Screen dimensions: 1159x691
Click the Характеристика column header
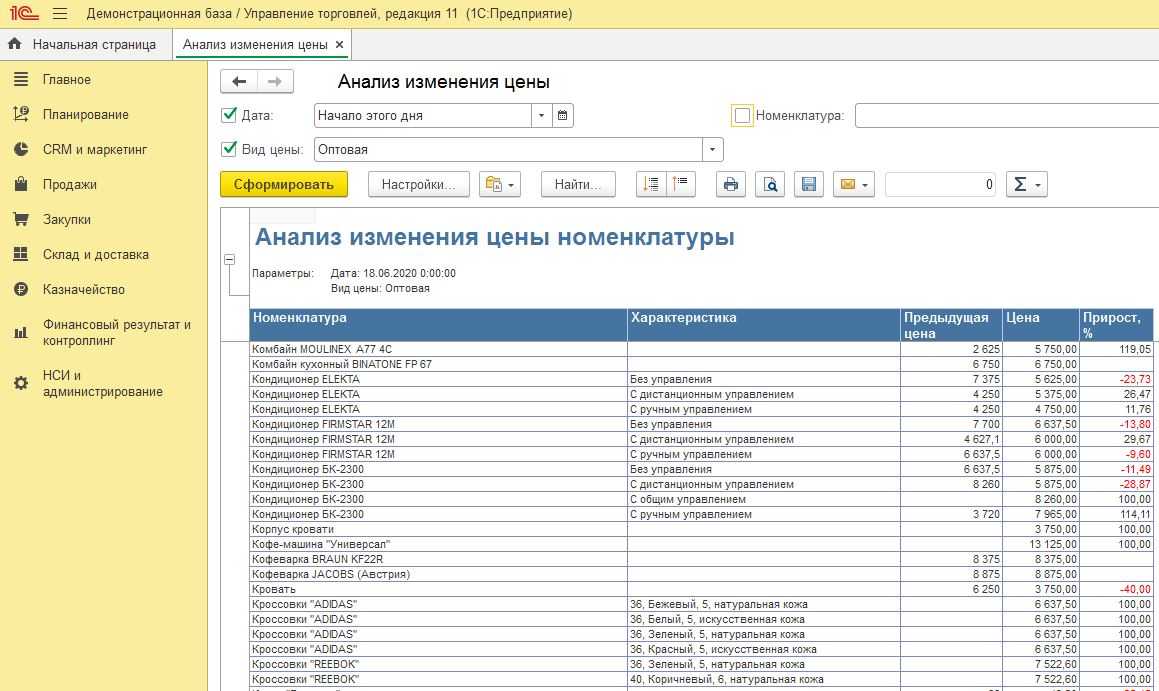[x=764, y=325]
